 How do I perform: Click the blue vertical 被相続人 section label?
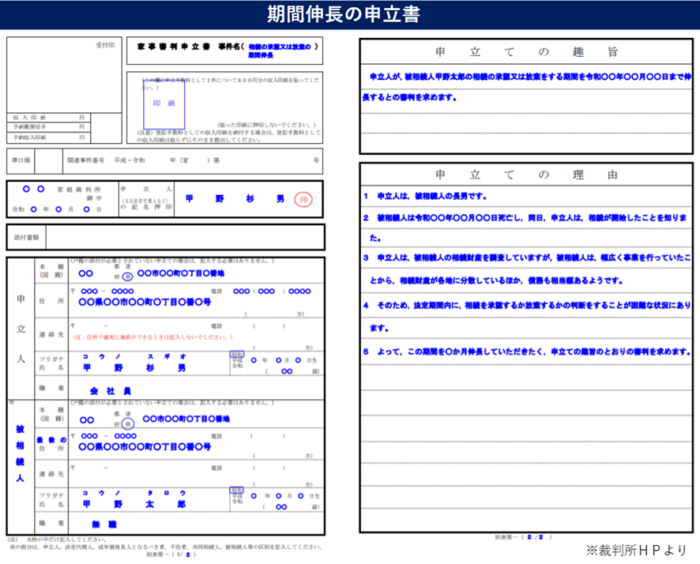click(x=20, y=453)
